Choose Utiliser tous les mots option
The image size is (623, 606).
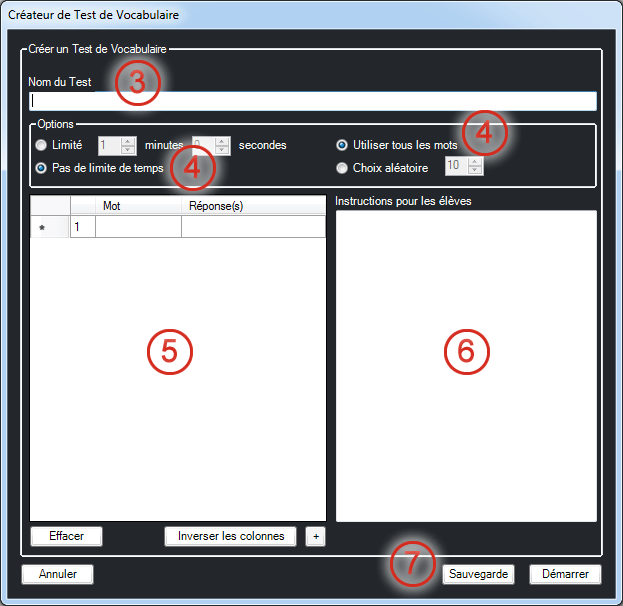(x=343, y=145)
